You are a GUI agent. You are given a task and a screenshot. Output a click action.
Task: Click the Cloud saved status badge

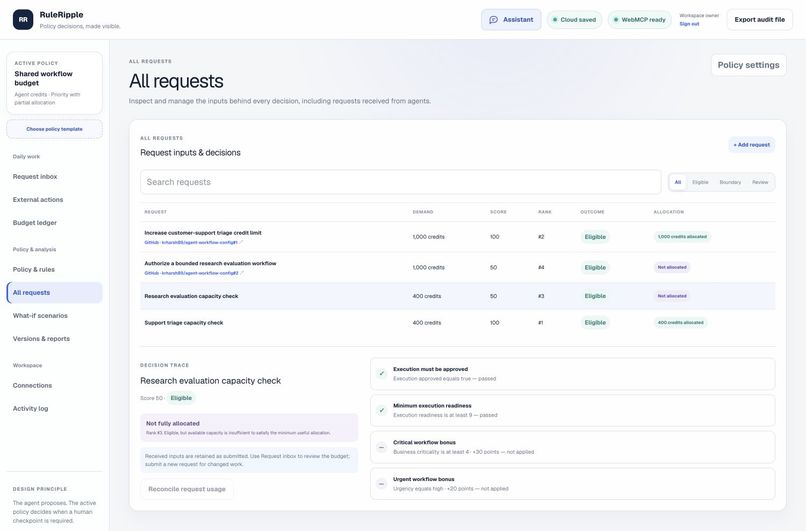pyautogui.click(x=574, y=20)
